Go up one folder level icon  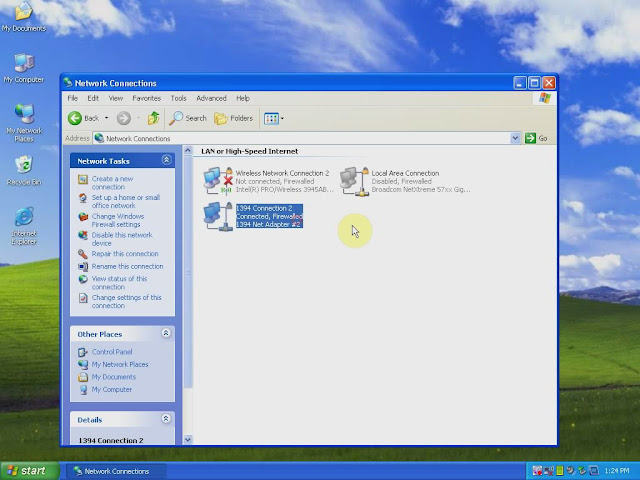click(153, 118)
